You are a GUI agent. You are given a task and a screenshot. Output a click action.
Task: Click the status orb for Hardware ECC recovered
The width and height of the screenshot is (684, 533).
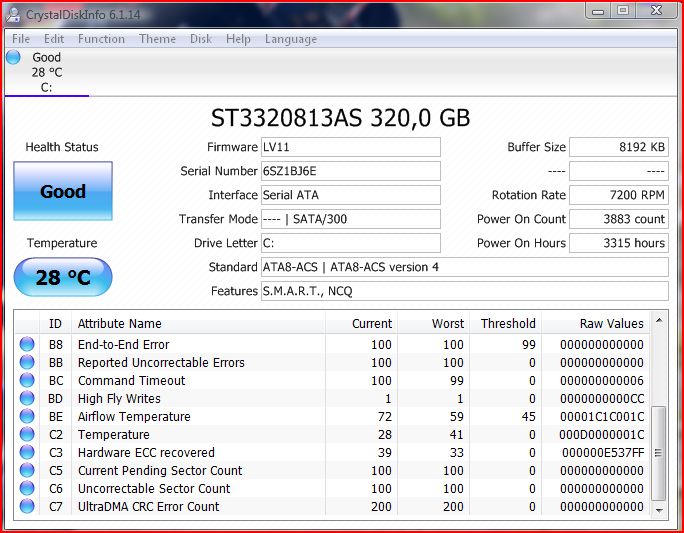click(x=27, y=452)
